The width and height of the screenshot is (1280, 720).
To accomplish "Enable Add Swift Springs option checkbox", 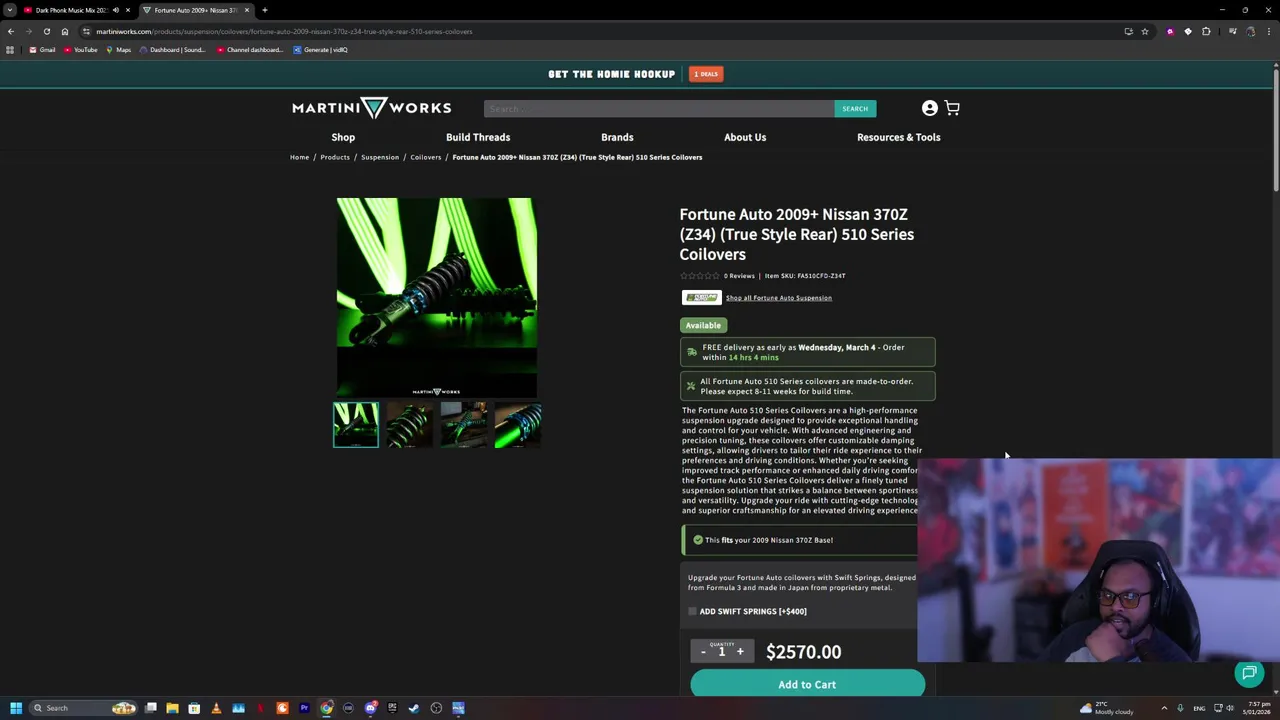I will [692, 611].
